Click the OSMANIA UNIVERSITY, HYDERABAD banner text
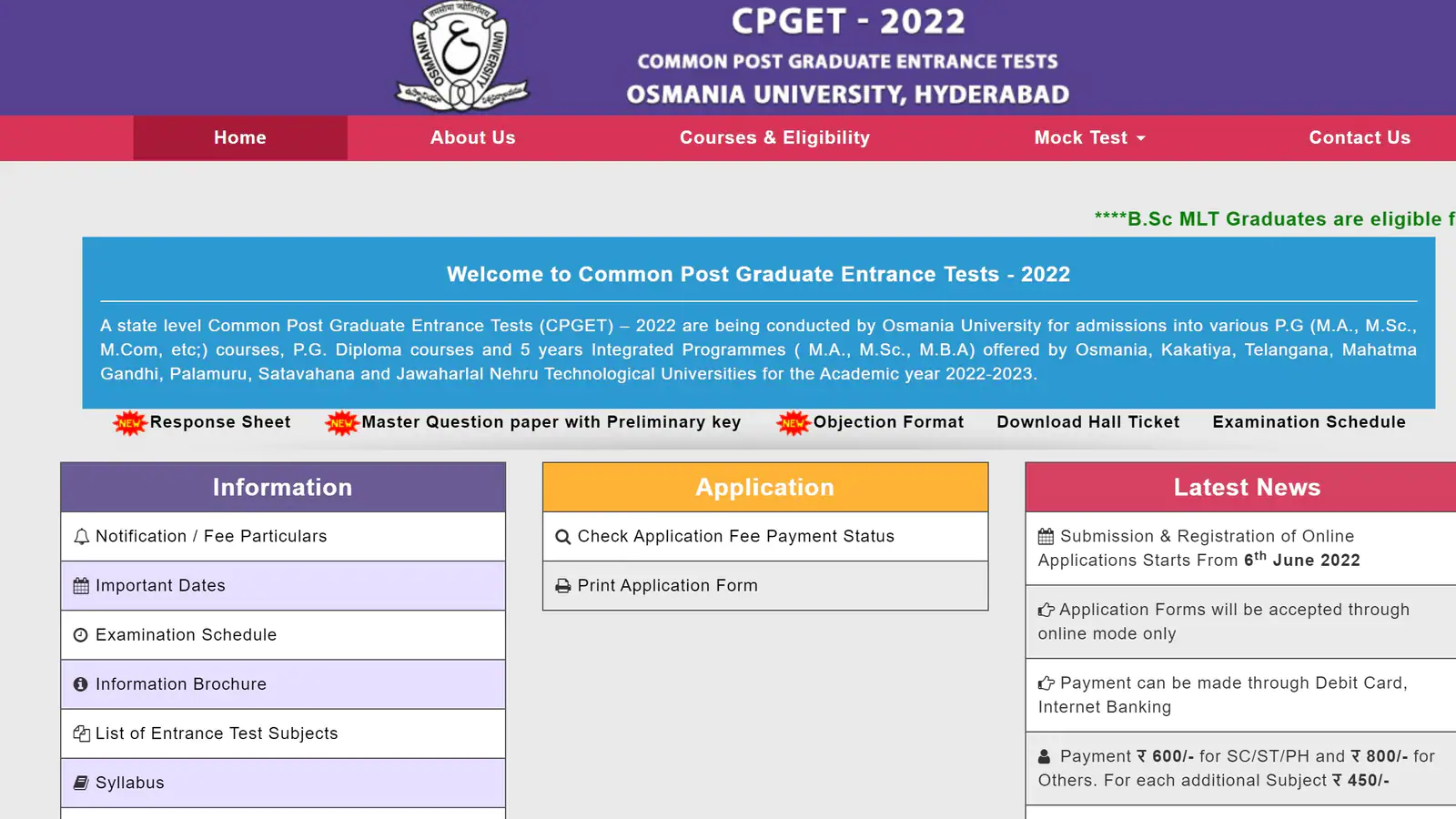Viewport: 1456px width, 819px height. 848,95
